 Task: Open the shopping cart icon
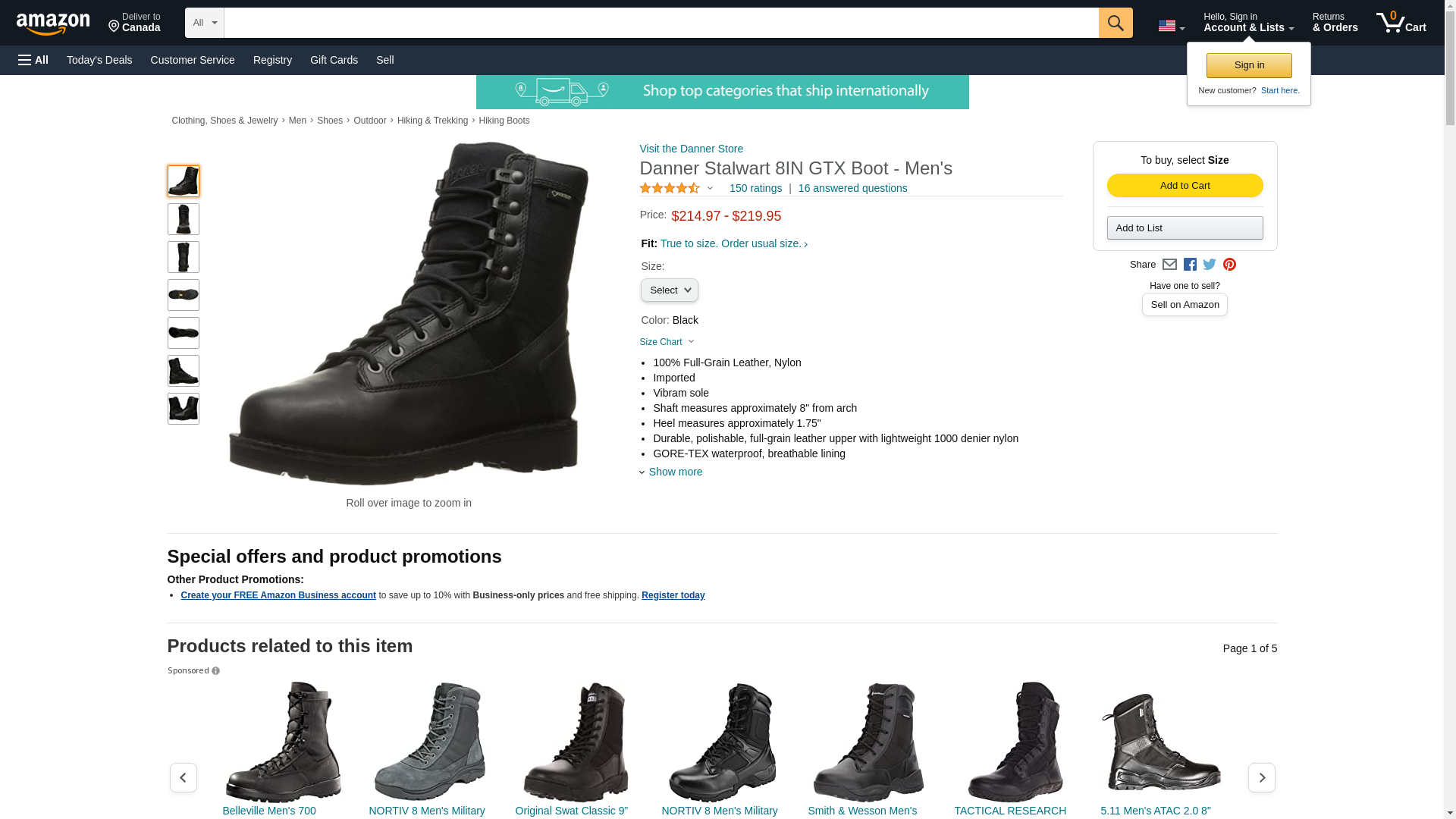pyautogui.click(x=1401, y=23)
